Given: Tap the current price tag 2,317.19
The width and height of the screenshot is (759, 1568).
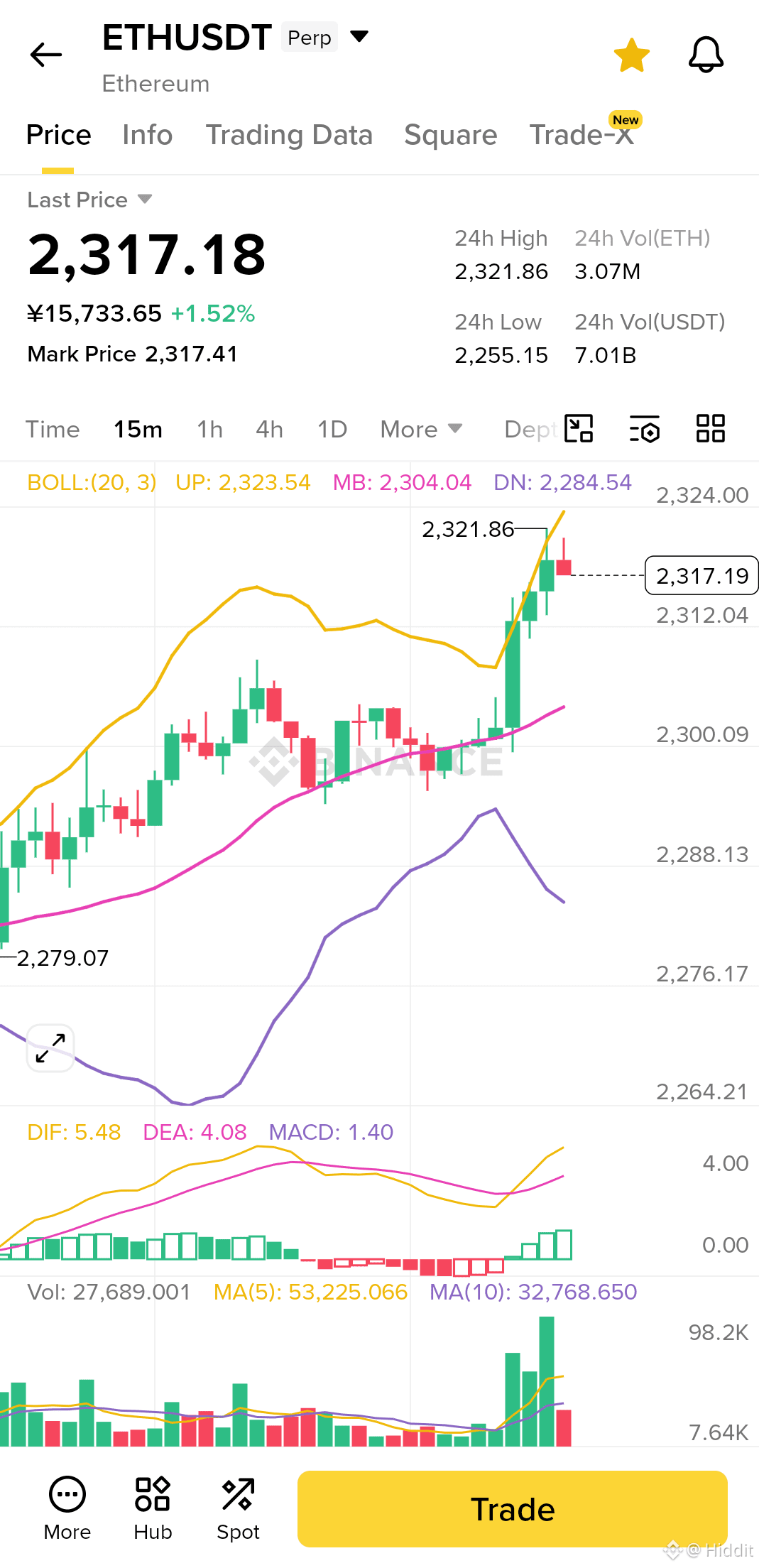Looking at the screenshot, I should 701,575.
